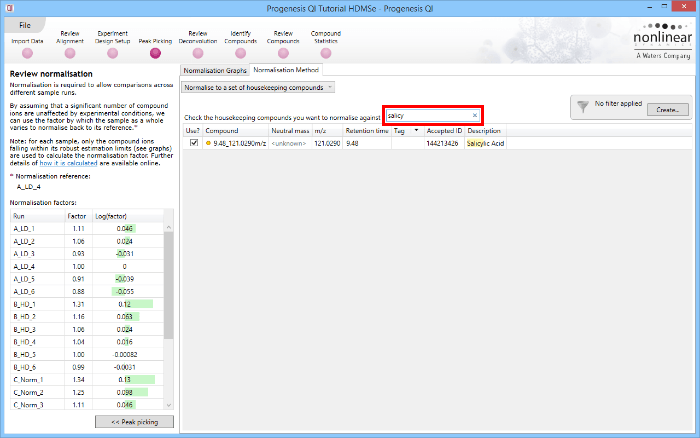The height and width of the screenshot is (438, 700).
Task: Click the nonlinear Waters Company logo
Action: 662,41
